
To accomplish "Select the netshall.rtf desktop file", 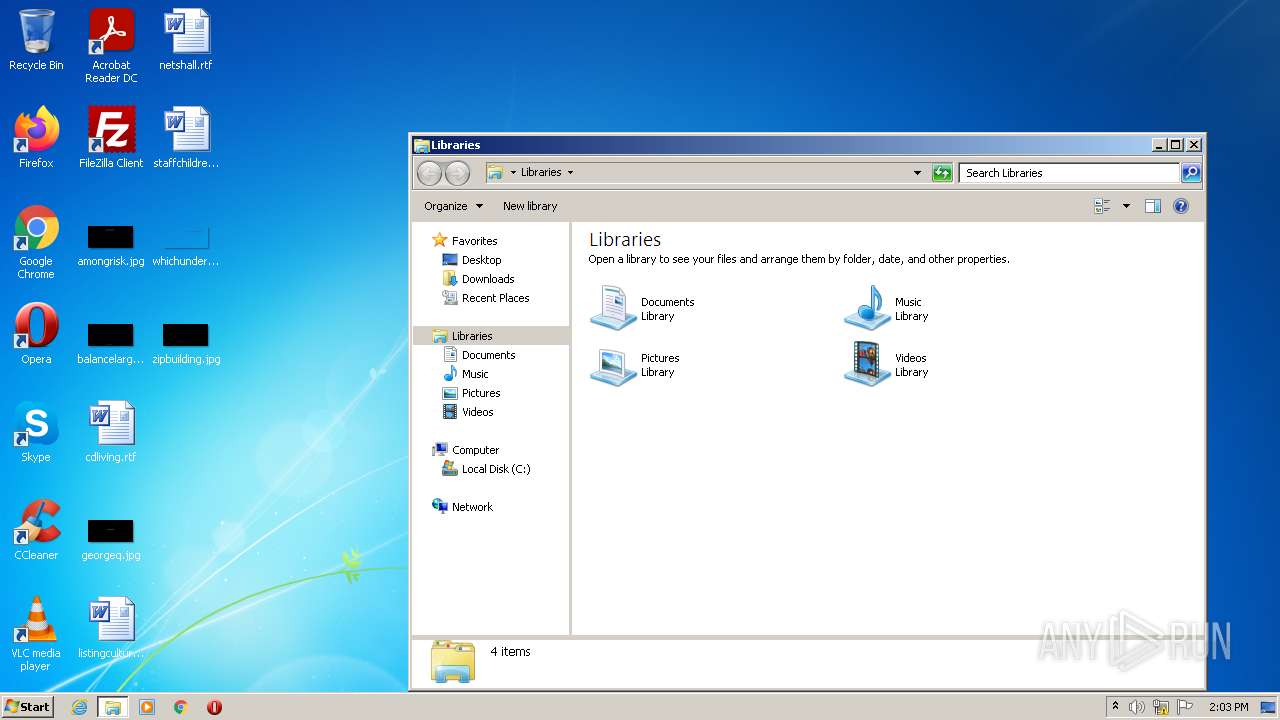I will pos(186,40).
